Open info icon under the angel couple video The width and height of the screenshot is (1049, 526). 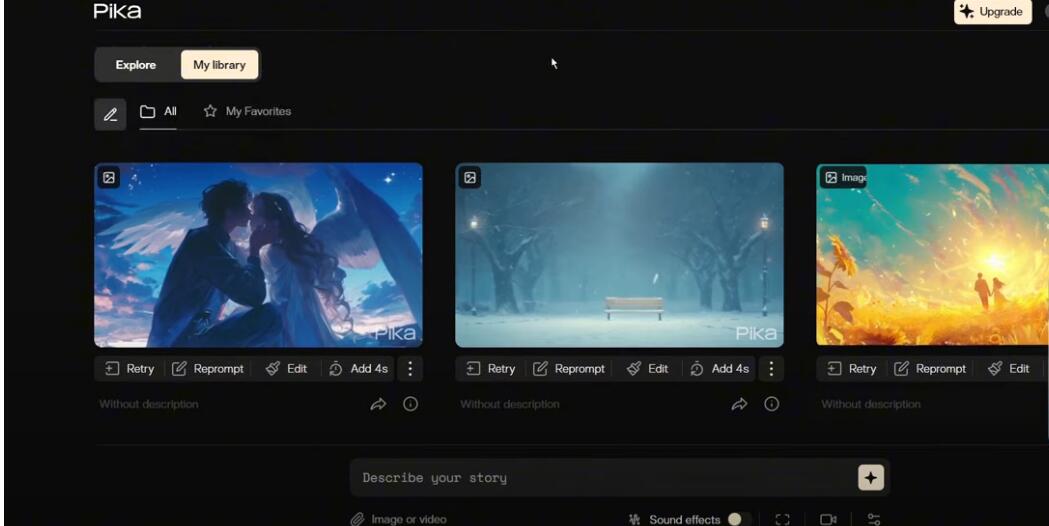point(410,404)
